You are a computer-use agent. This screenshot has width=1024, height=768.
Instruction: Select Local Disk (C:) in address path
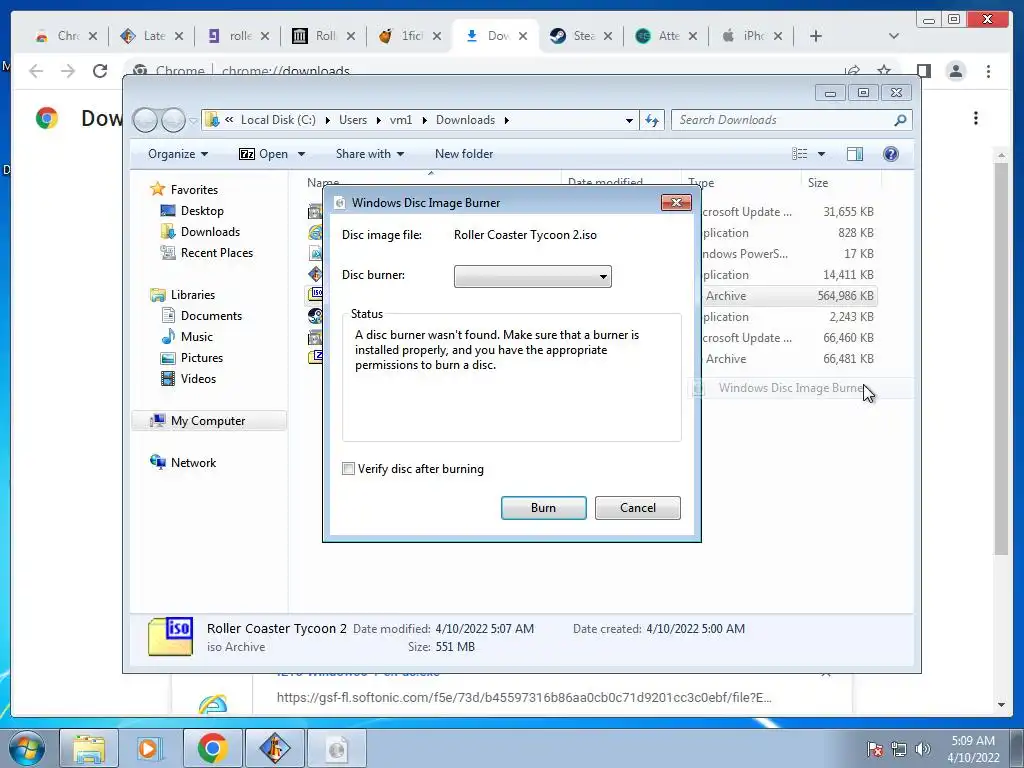pos(278,120)
